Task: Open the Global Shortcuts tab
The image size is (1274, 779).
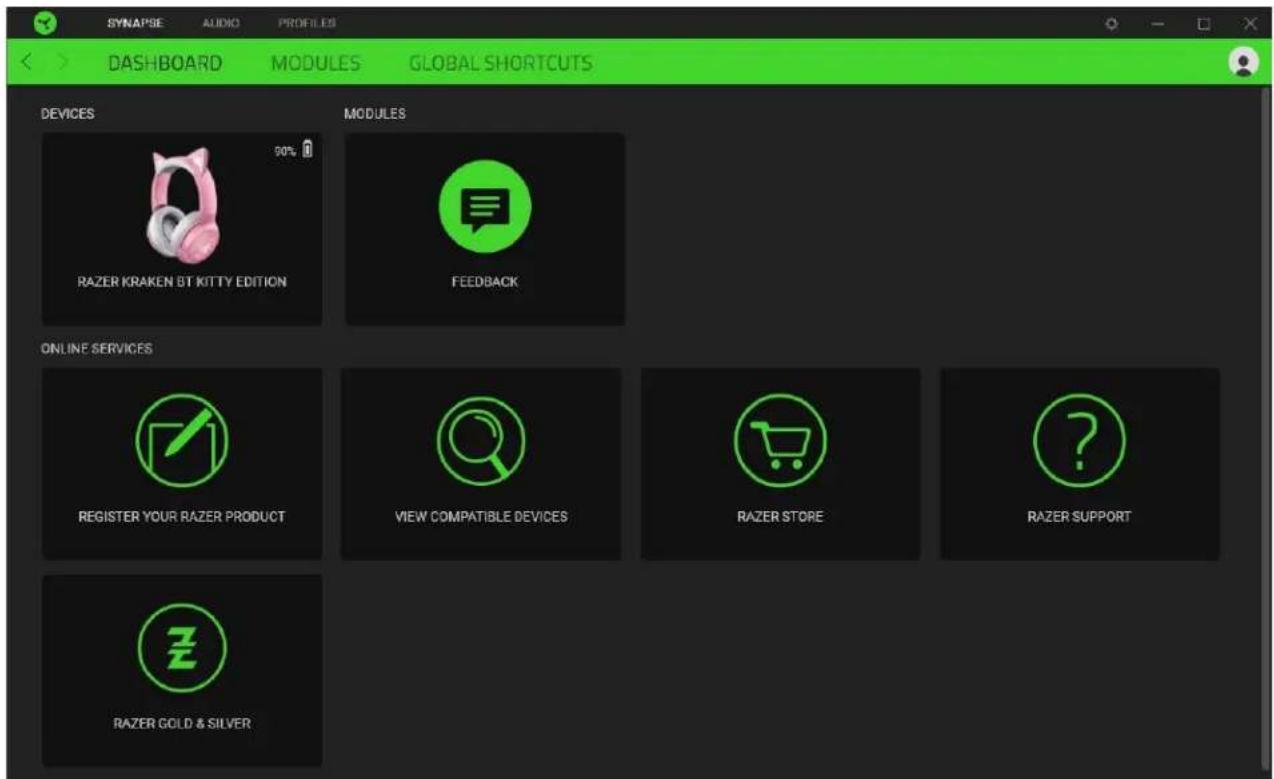Action: [500, 64]
